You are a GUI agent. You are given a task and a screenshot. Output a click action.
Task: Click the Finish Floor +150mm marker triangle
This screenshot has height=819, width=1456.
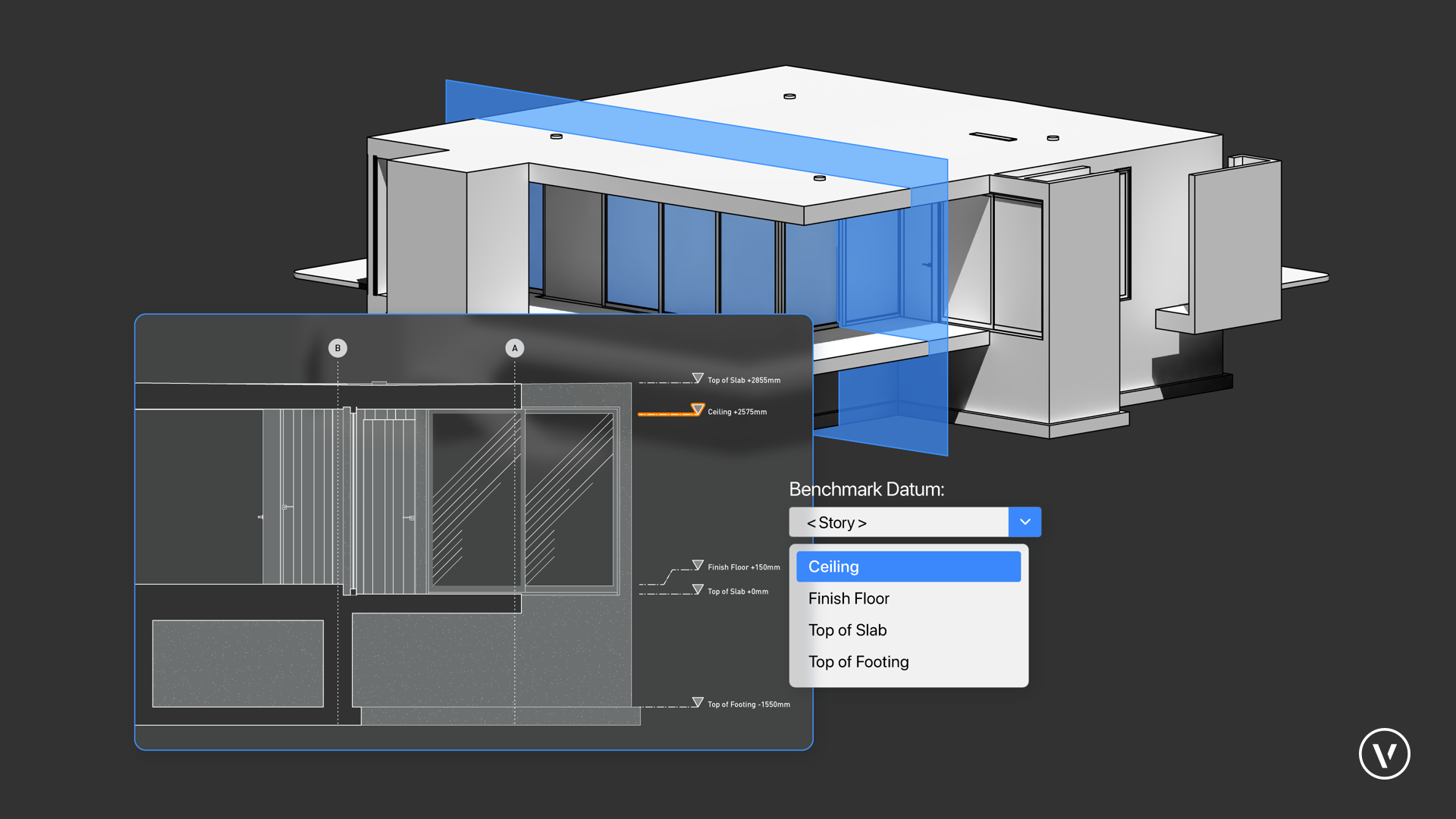click(698, 565)
